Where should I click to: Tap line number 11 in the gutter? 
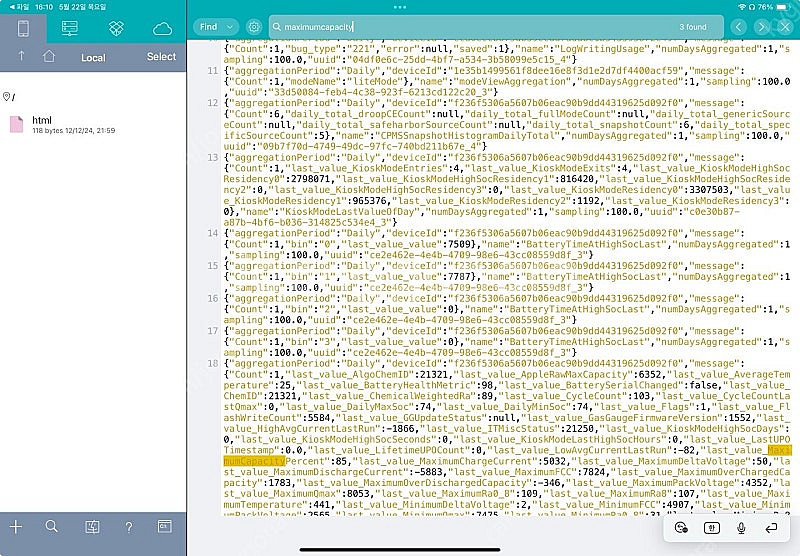213,71
